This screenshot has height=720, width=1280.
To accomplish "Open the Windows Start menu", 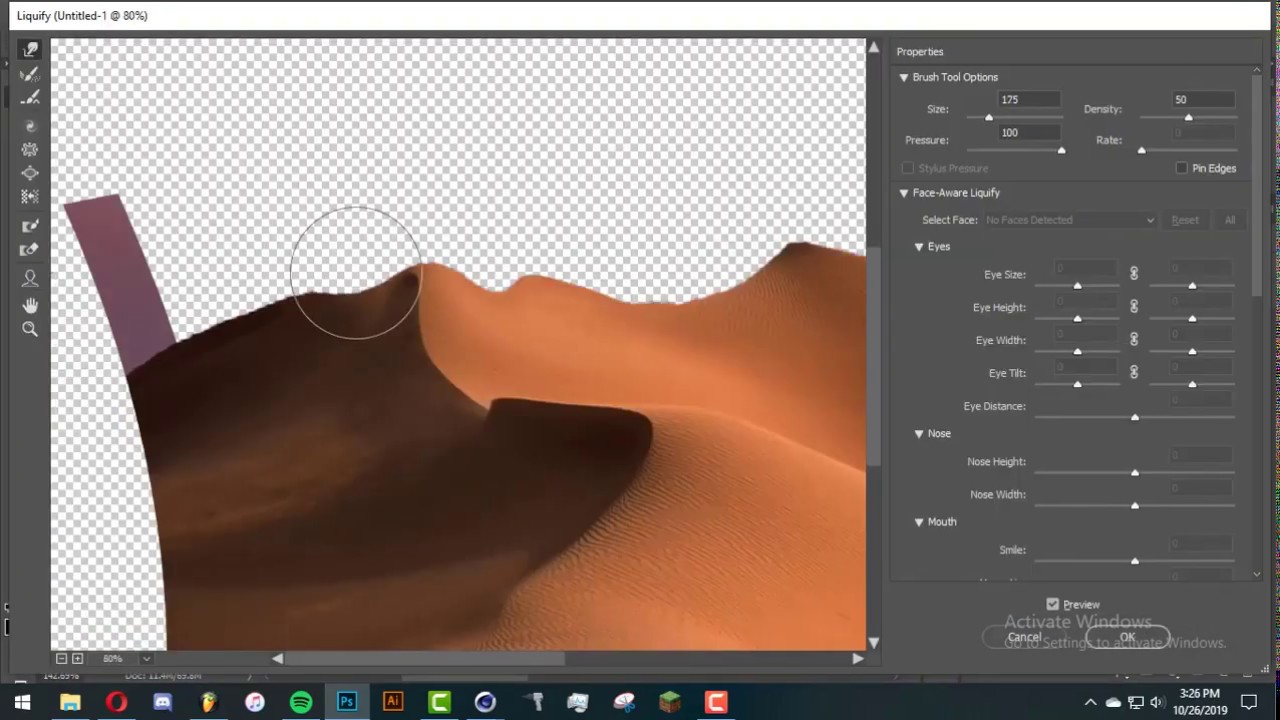I will (x=22, y=702).
